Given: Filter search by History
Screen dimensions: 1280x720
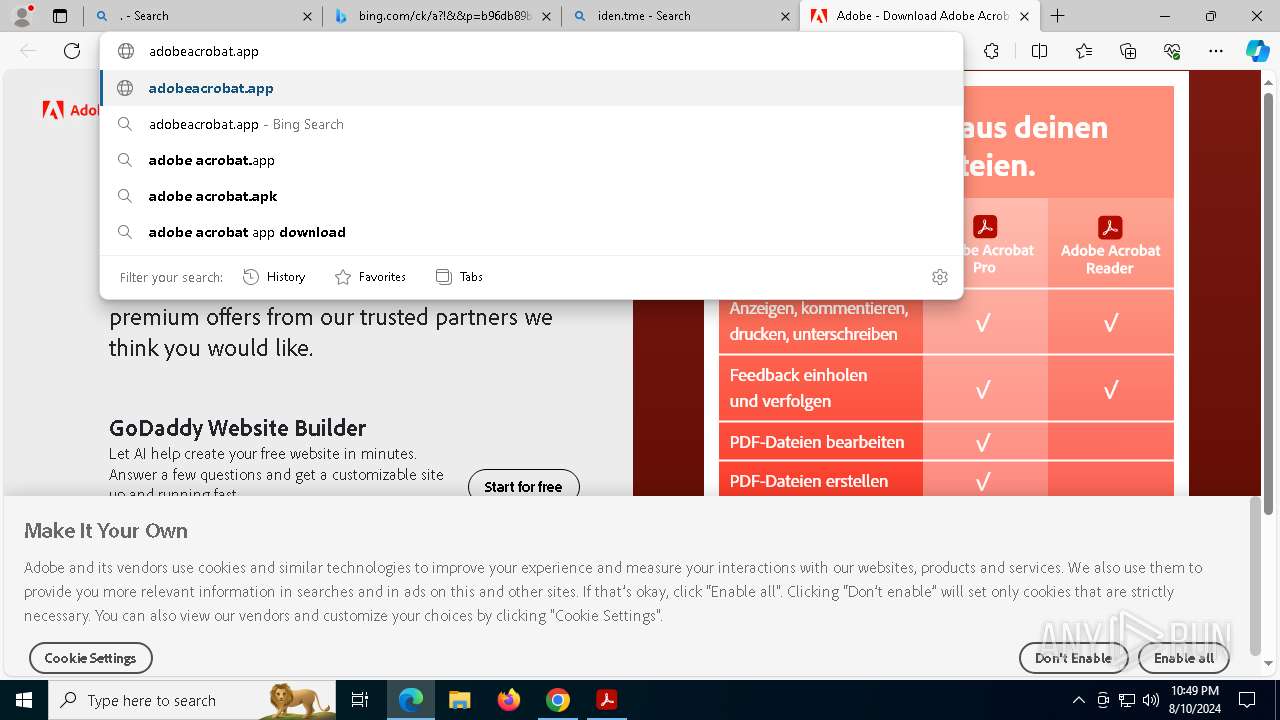Looking at the screenshot, I should (274, 277).
